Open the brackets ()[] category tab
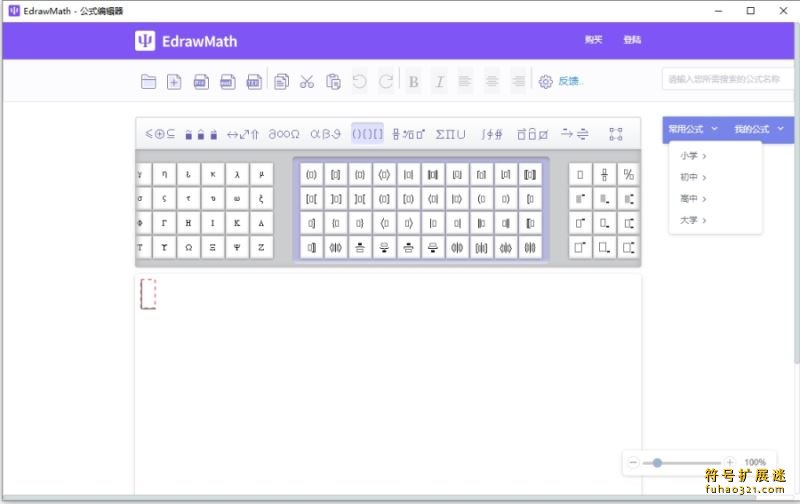800x504 pixels. tap(367, 134)
